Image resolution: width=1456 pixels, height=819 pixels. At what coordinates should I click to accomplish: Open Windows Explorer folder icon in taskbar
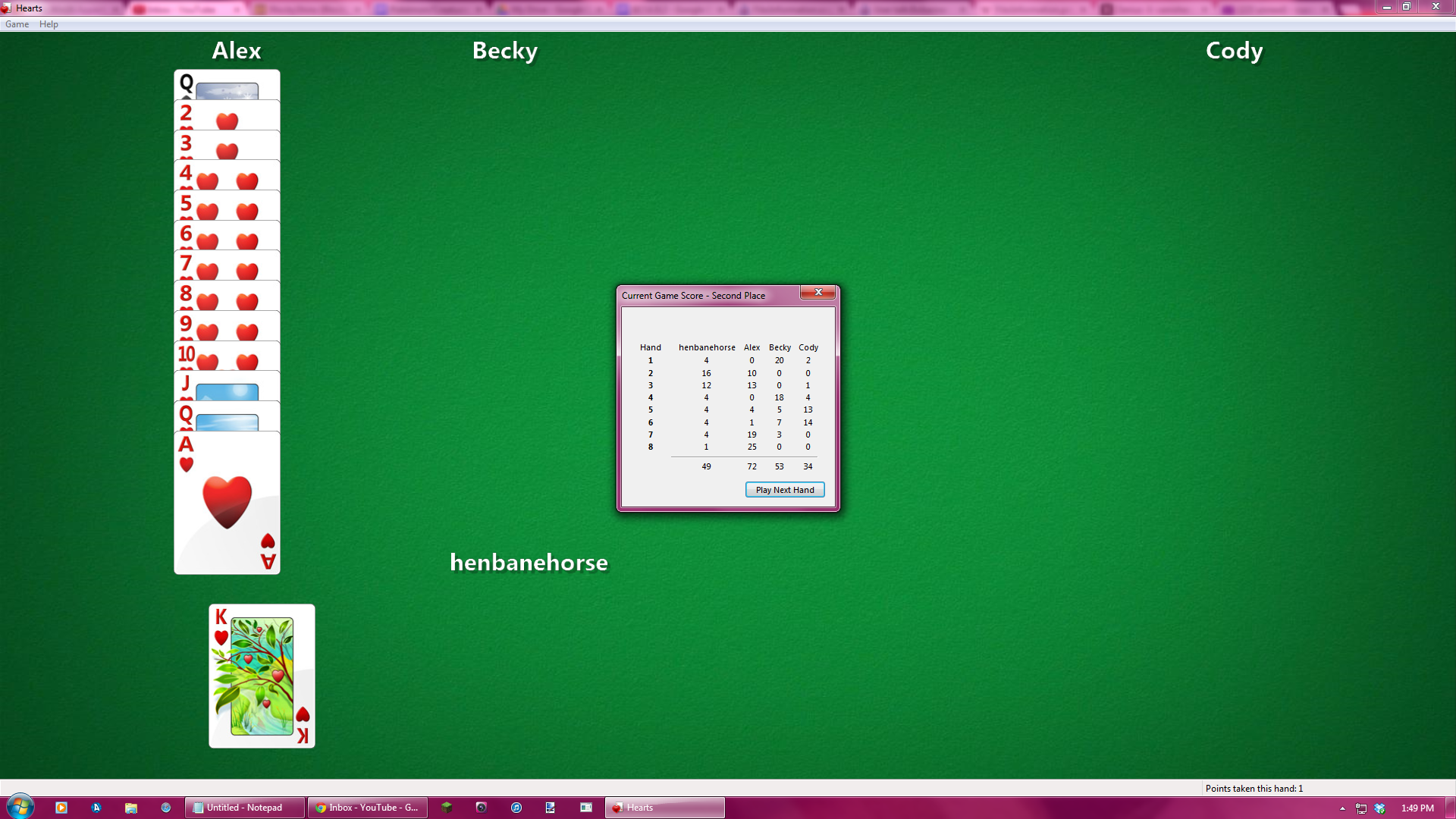tap(131, 808)
